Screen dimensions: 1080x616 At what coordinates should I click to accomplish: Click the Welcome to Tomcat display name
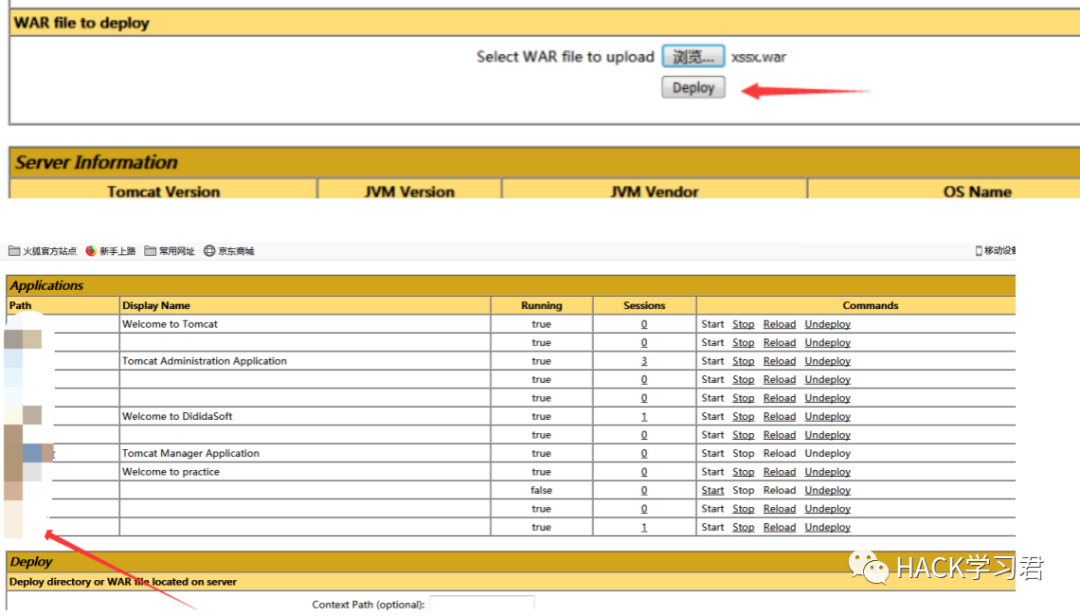click(169, 324)
